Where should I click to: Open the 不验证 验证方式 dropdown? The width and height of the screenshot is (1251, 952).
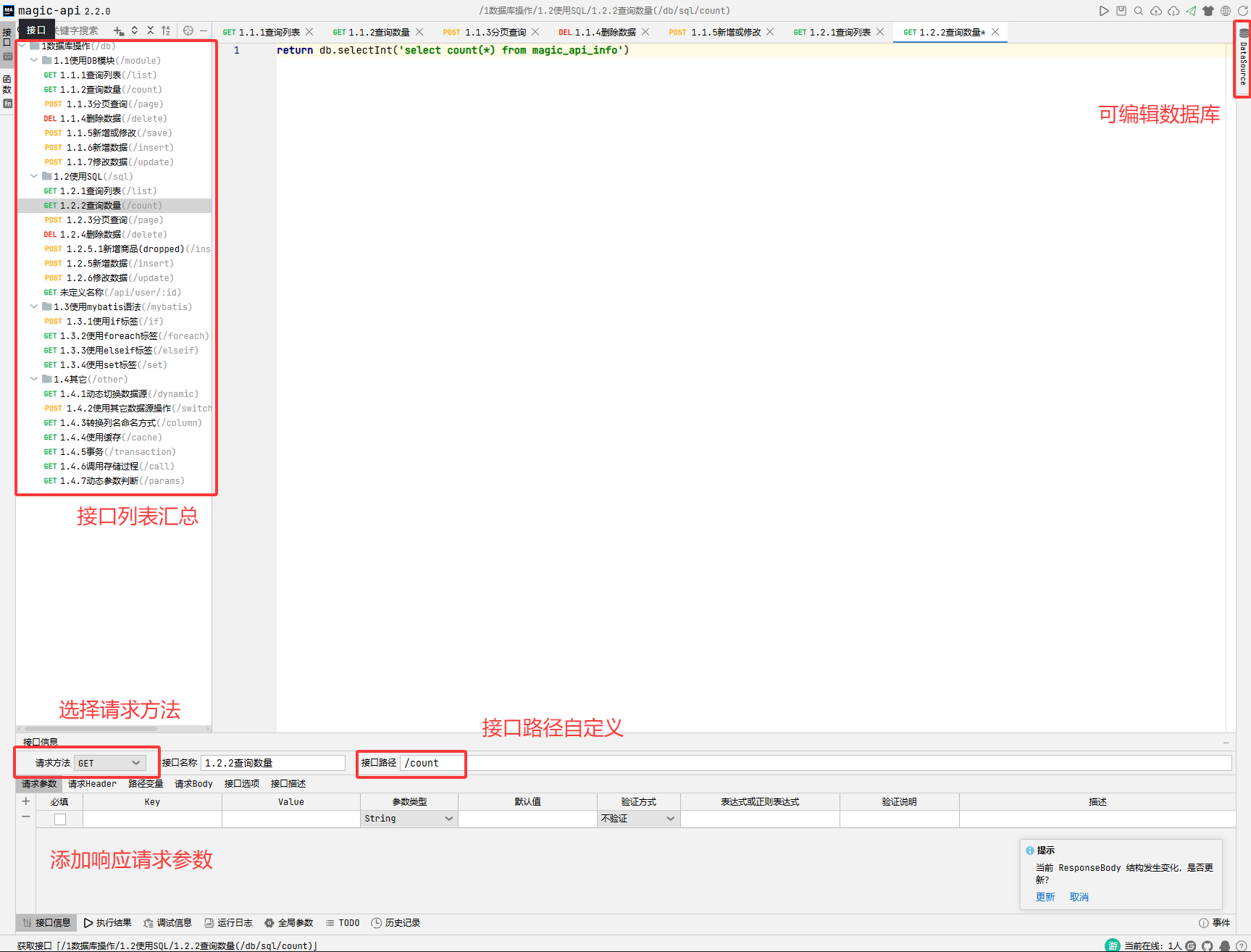point(638,819)
